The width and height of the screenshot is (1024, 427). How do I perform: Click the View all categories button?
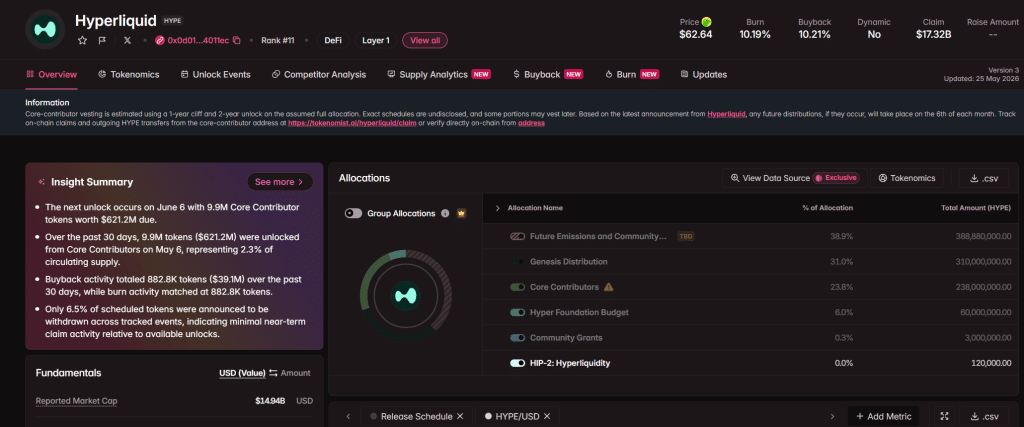coord(425,40)
